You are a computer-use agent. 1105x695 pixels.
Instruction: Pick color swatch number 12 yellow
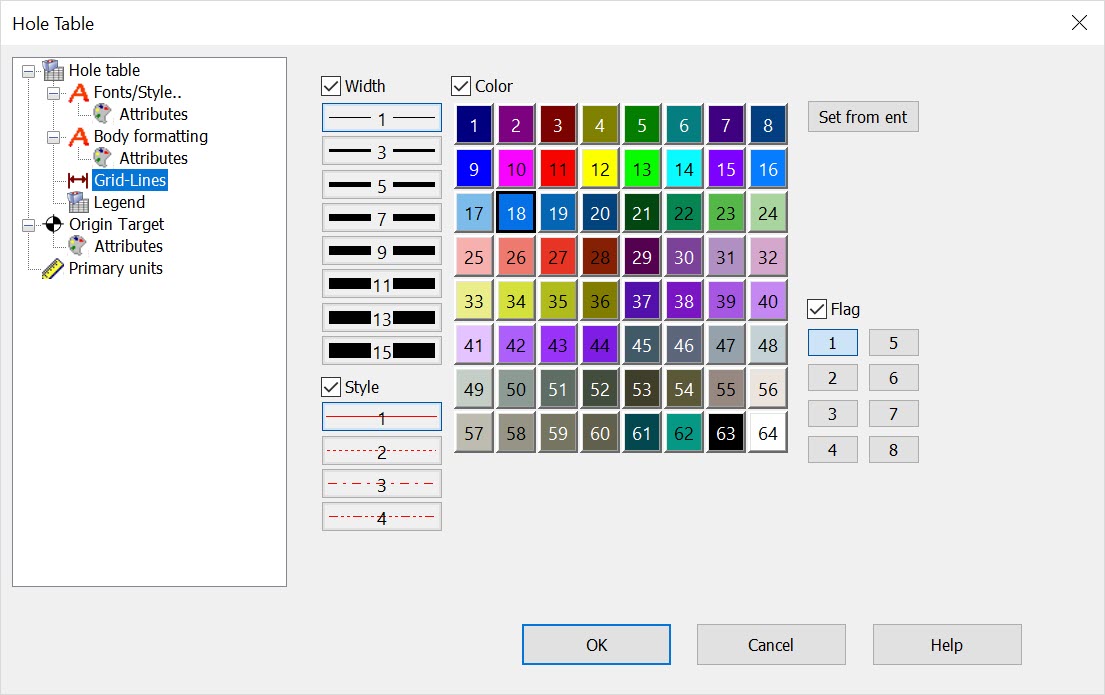(x=599, y=169)
